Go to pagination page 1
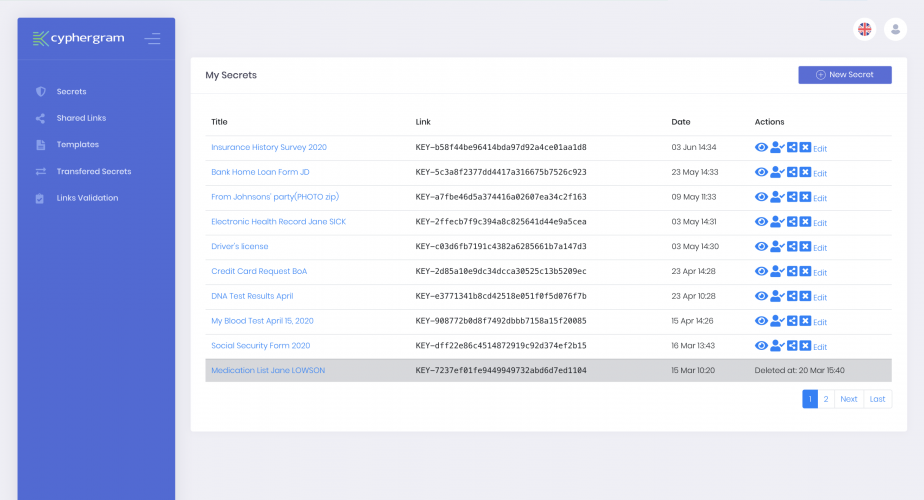The height and width of the screenshot is (500, 924). 810,399
